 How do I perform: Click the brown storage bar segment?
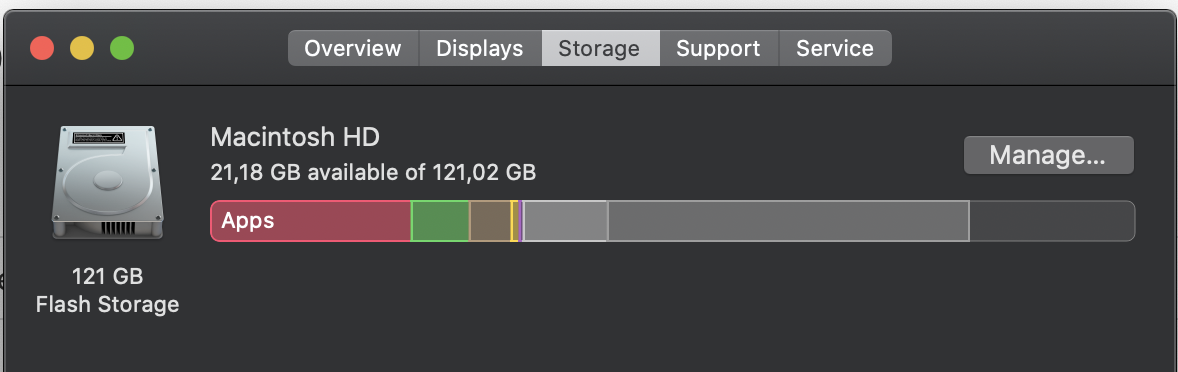490,221
